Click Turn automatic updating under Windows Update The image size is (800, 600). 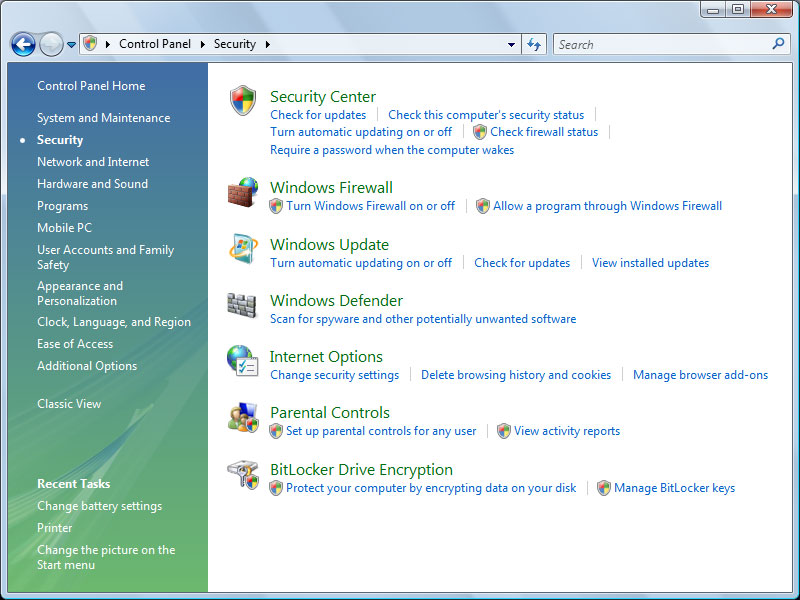coord(361,263)
